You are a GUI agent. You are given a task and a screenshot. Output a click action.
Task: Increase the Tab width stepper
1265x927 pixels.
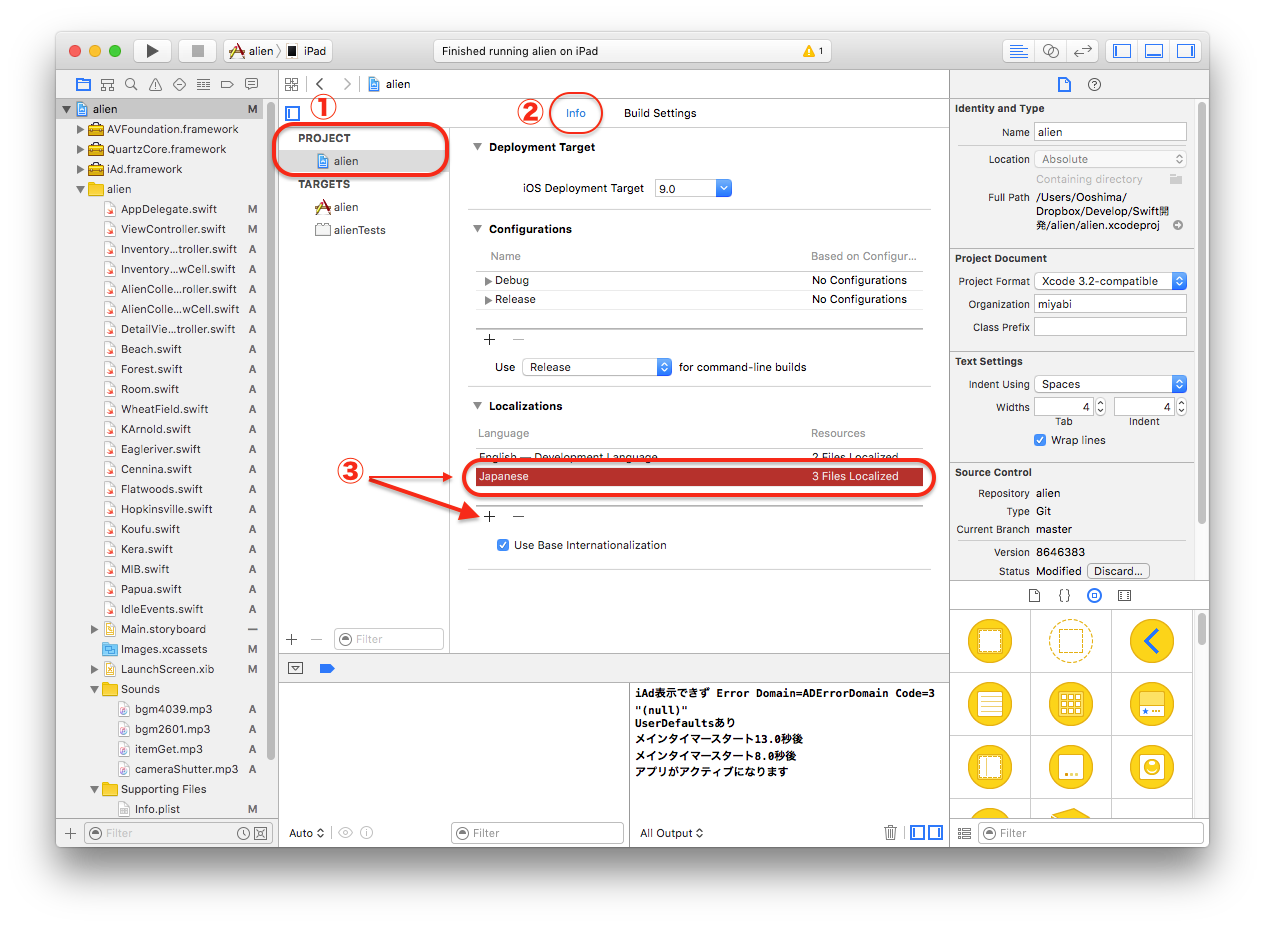point(1100,403)
